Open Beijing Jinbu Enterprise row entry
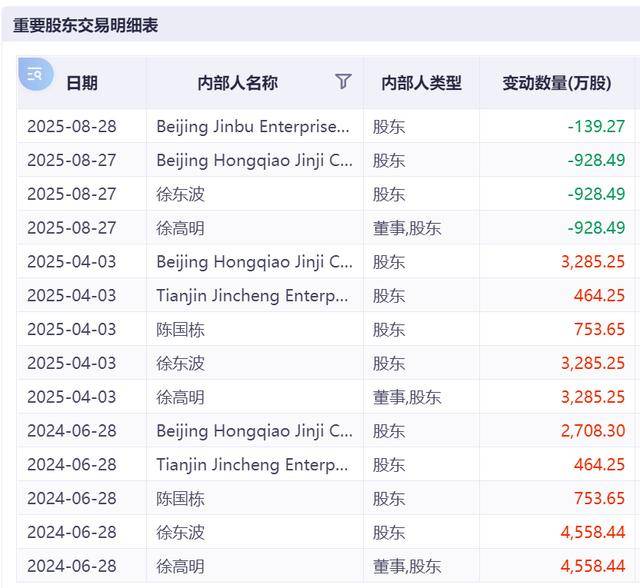 (253, 126)
